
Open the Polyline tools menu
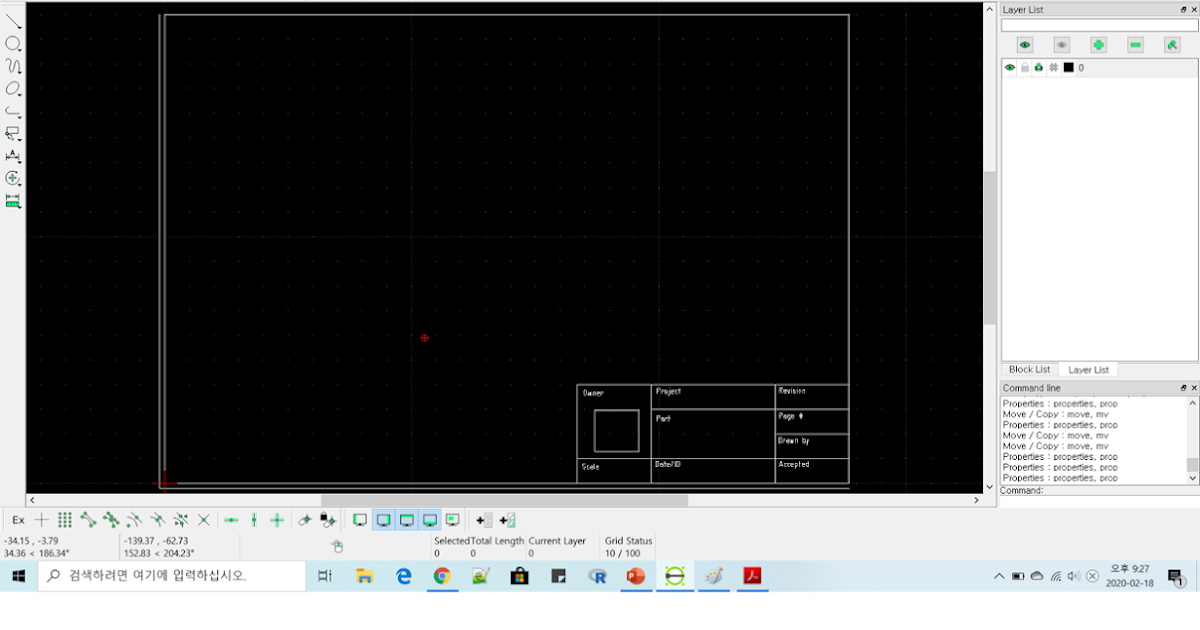pos(13,111)
